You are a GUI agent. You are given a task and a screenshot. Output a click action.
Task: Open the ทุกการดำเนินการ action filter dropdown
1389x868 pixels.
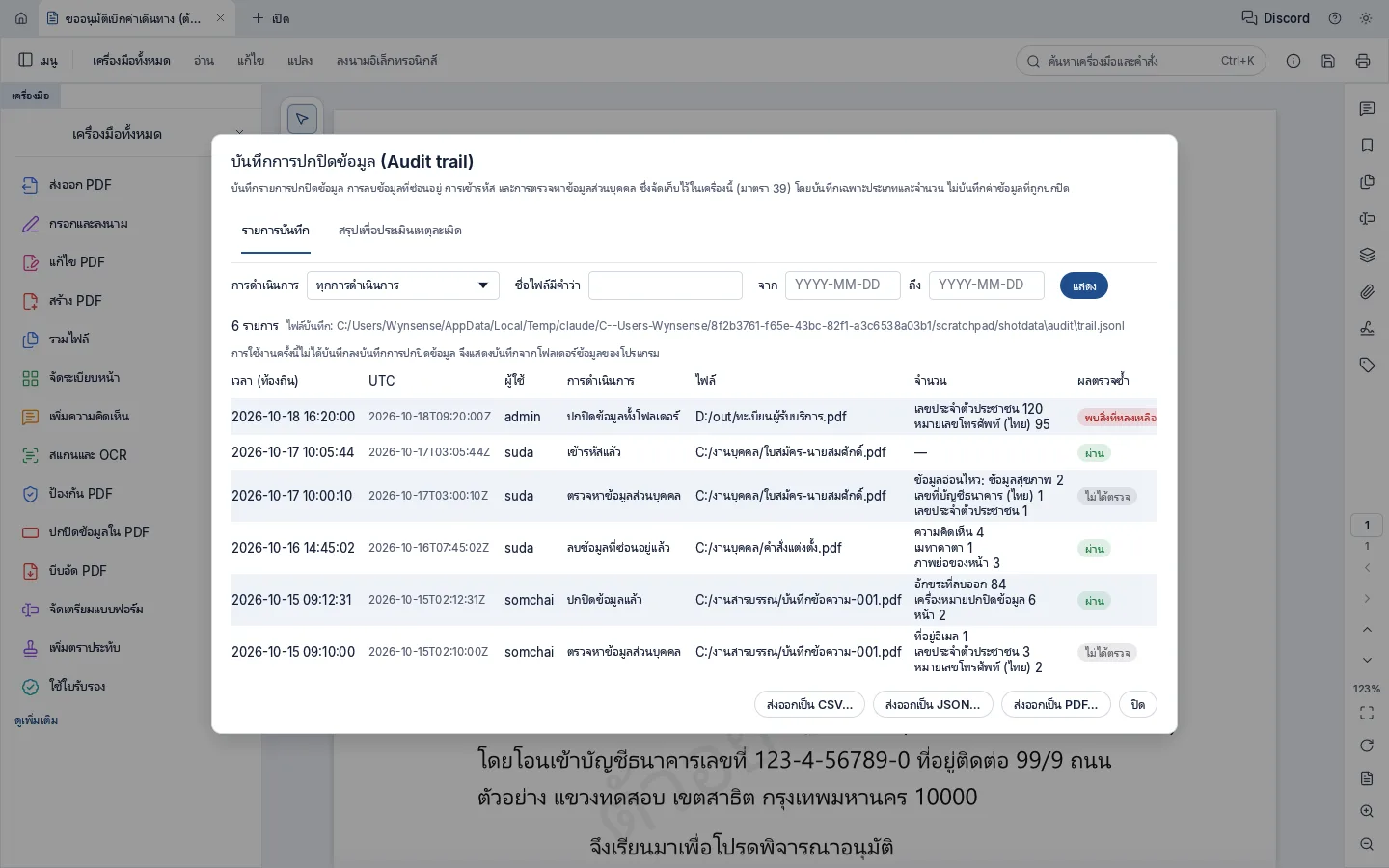click(x=403, y=285)
